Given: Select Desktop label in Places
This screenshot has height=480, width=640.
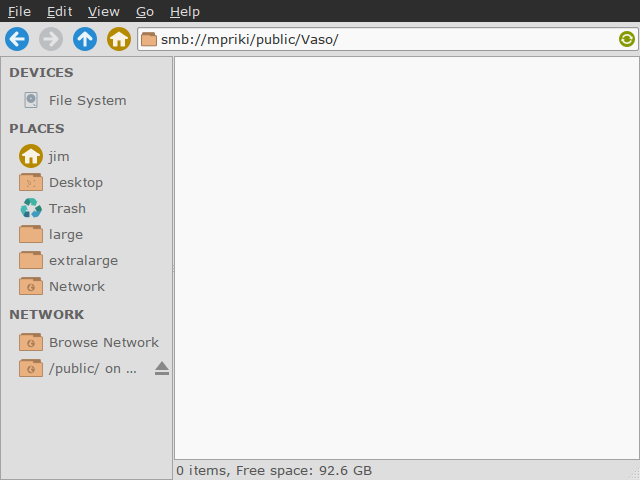Looking at the screenshot, I should click(76, 182).
